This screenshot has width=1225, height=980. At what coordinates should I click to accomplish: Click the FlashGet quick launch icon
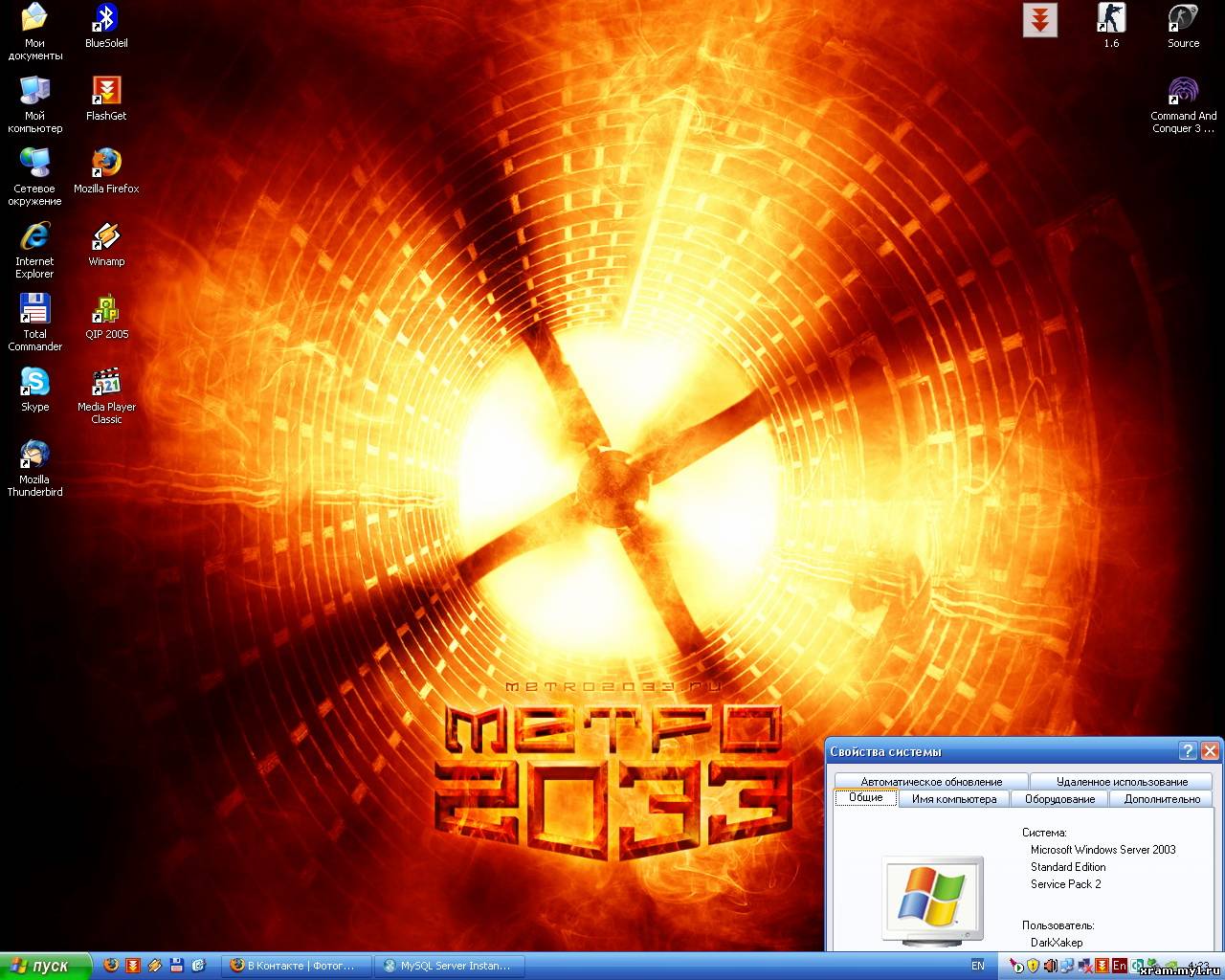click(x=133, y=966)
